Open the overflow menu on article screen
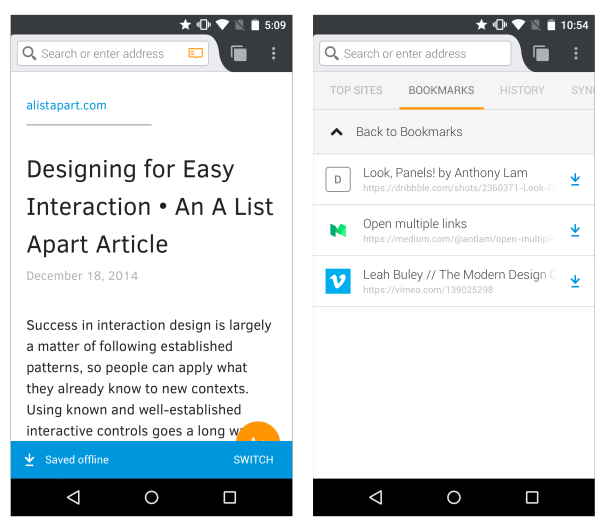The image size is (600, 529). [274, 54]
